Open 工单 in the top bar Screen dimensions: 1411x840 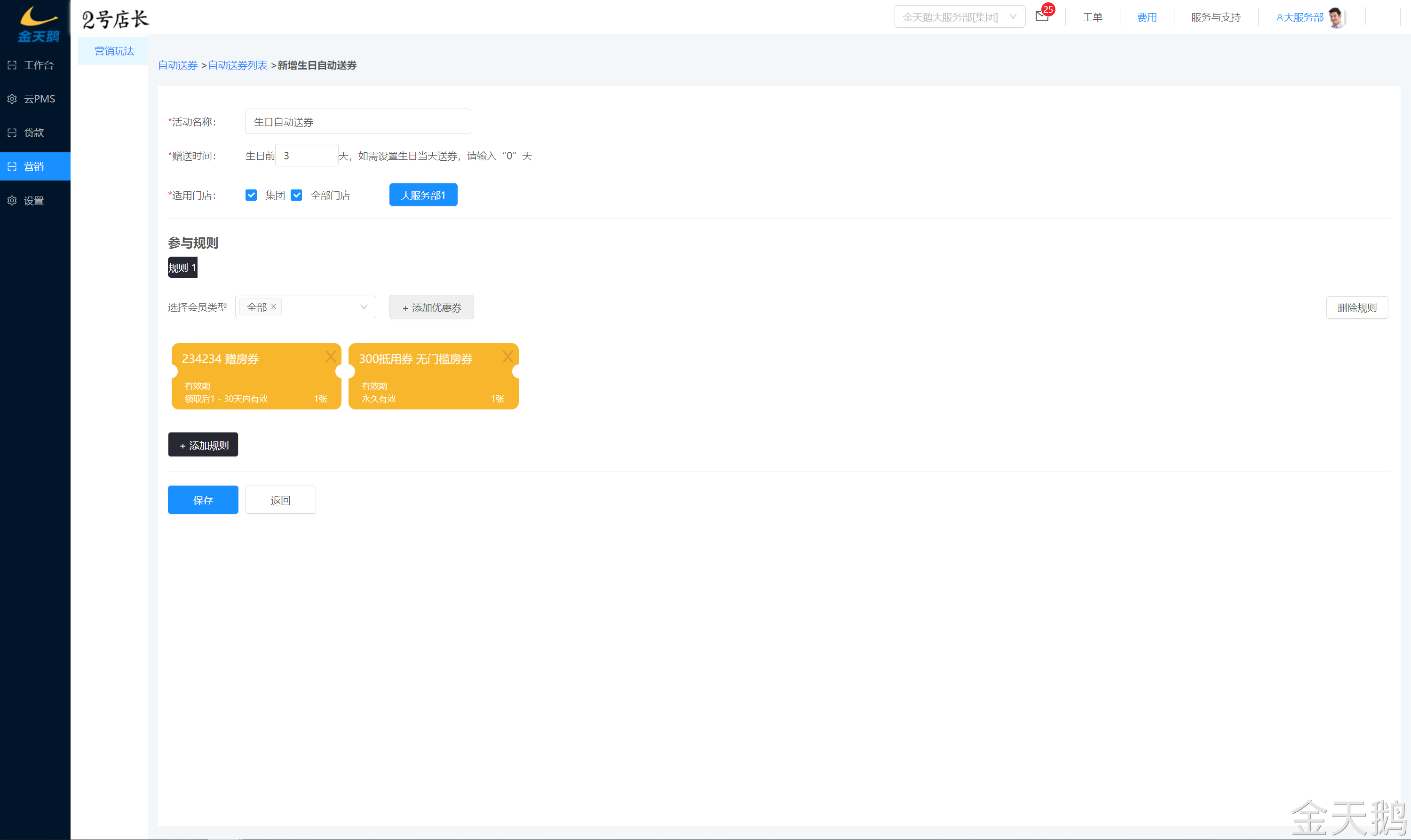tap(1092, 17)
